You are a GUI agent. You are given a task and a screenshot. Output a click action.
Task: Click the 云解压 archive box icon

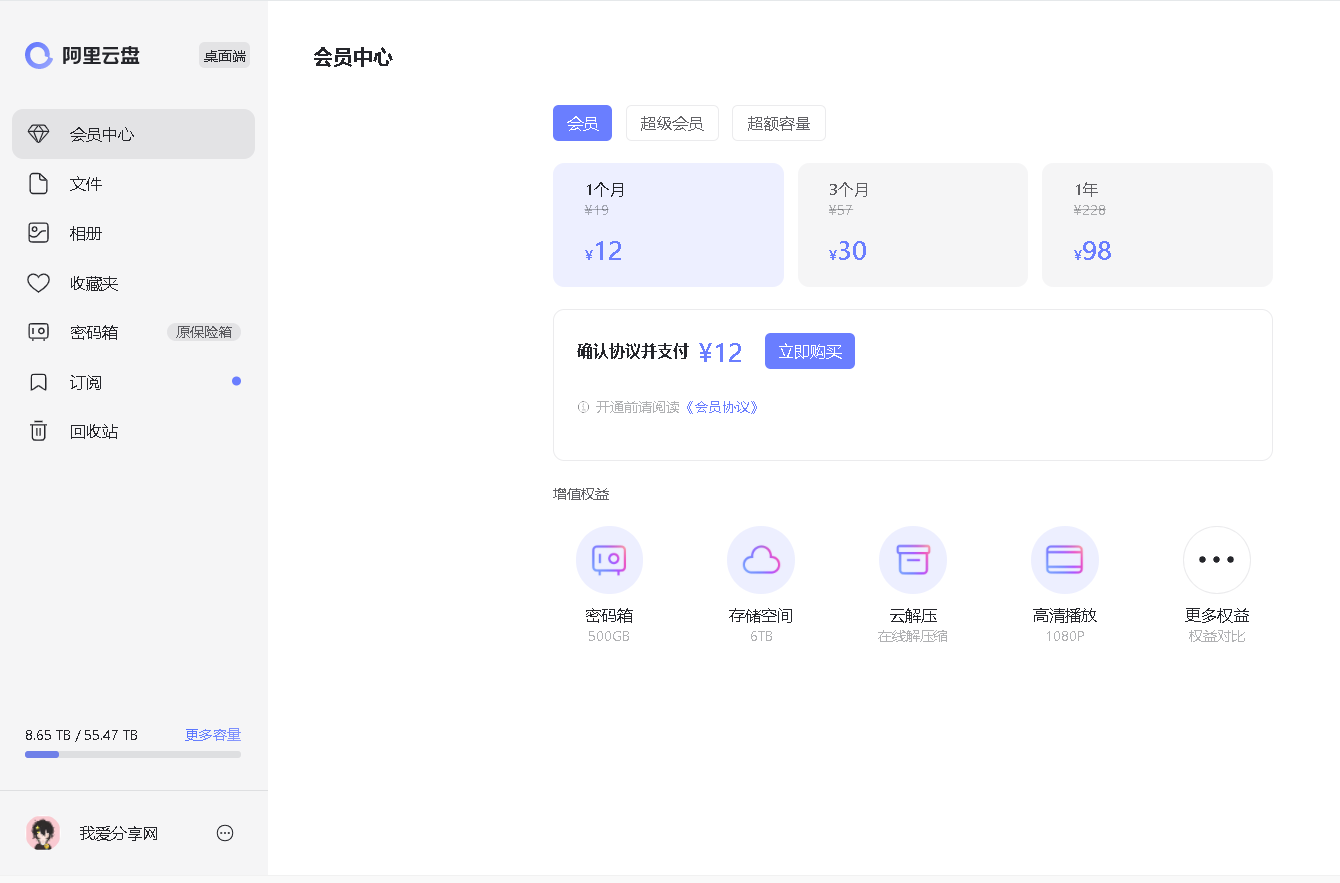pos(913,560)
